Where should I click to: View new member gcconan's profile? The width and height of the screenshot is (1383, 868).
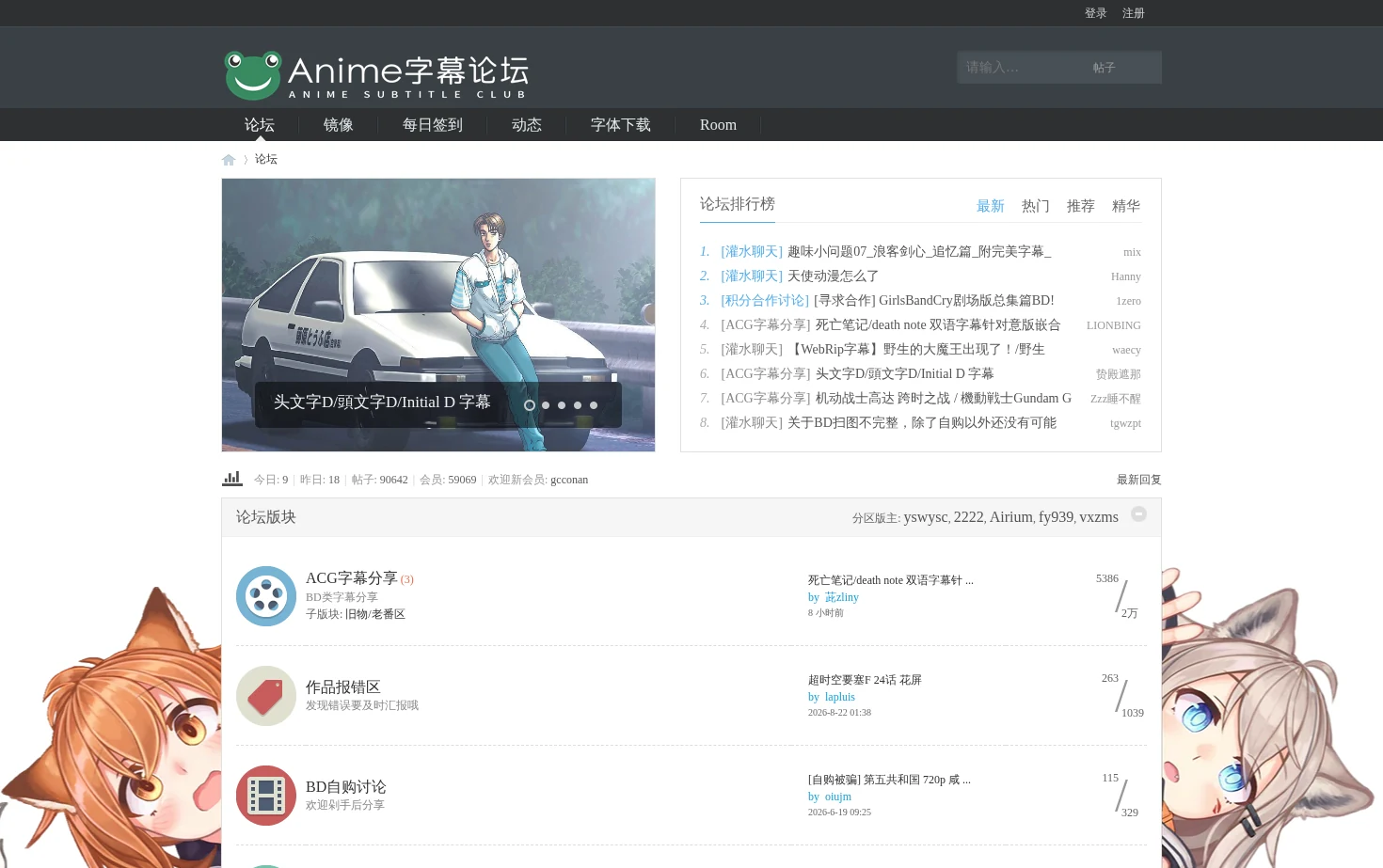click(569, 480)
